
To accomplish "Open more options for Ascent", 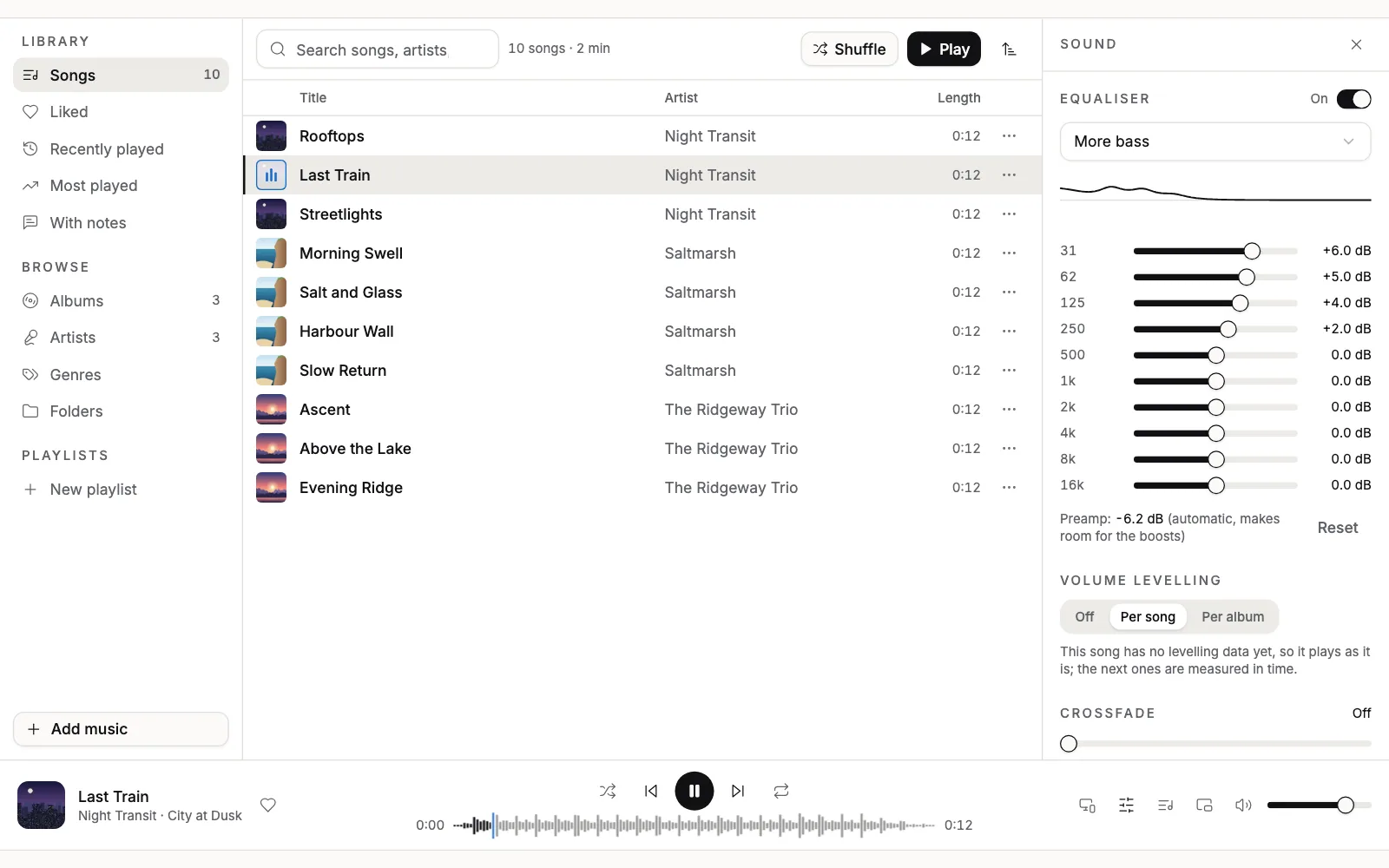I will [1009, 410].
